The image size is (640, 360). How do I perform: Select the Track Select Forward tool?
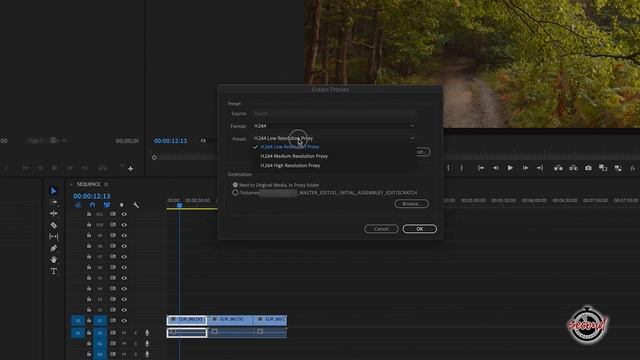pos(53,202)
